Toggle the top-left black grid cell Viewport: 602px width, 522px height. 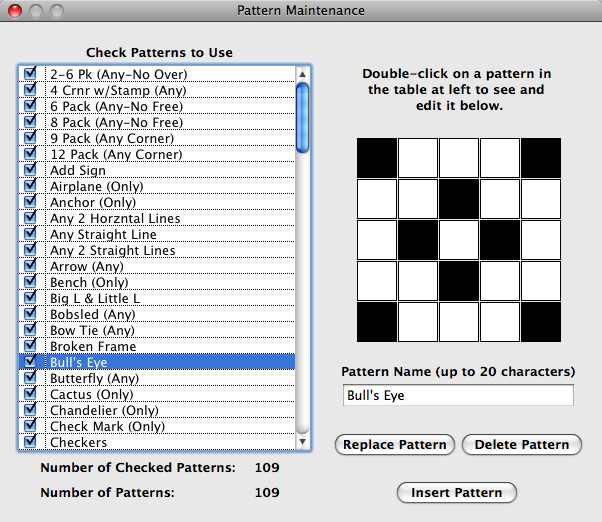coord(376,157)
